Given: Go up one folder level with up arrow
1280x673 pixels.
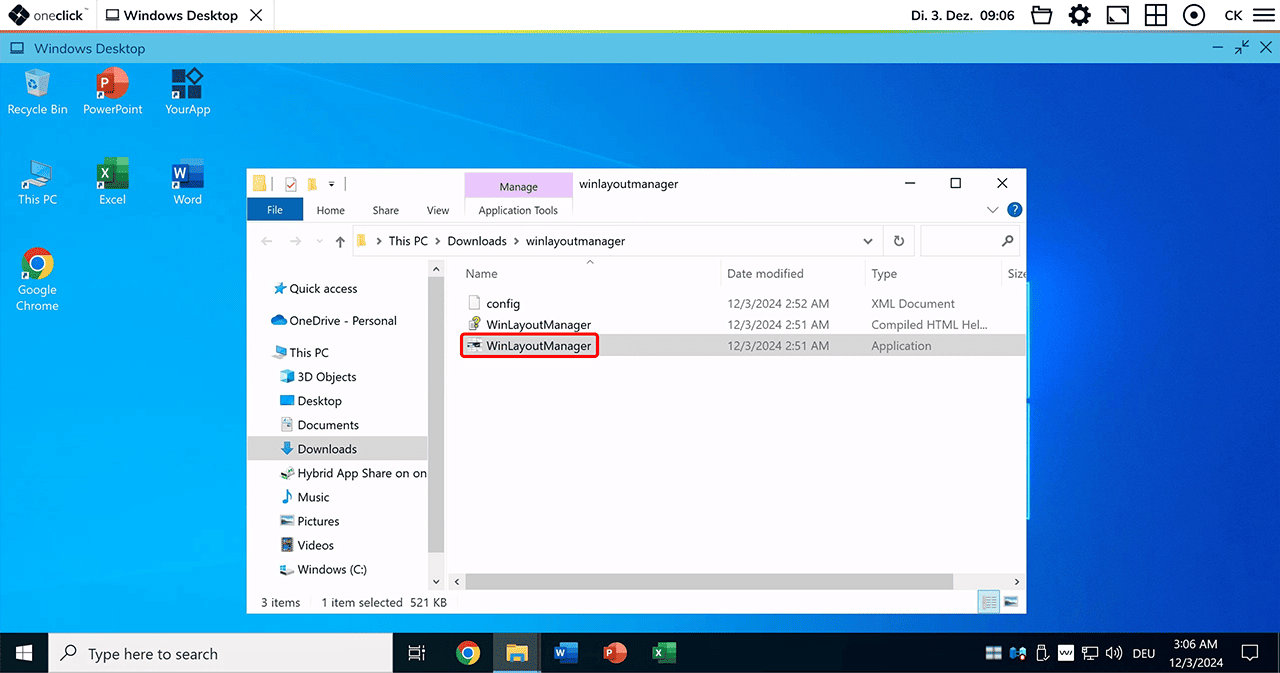Looking at the screenshot, I should pyautogui.click(x=340, y=241).
